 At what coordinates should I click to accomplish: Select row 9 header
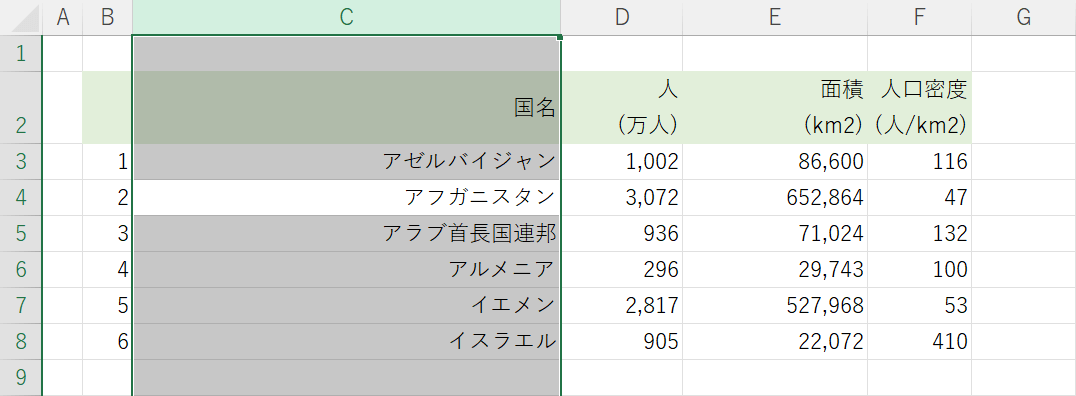(x=21, y=377)
